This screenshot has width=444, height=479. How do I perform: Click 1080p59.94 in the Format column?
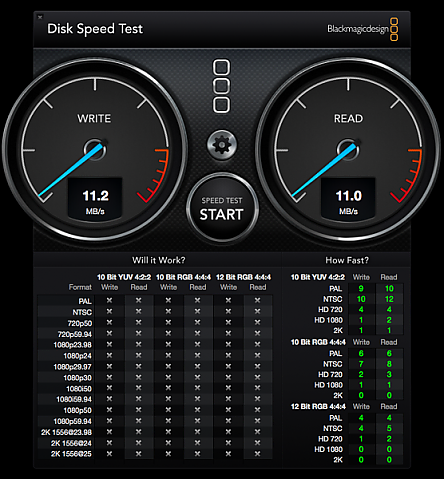[x=72, y=421]
